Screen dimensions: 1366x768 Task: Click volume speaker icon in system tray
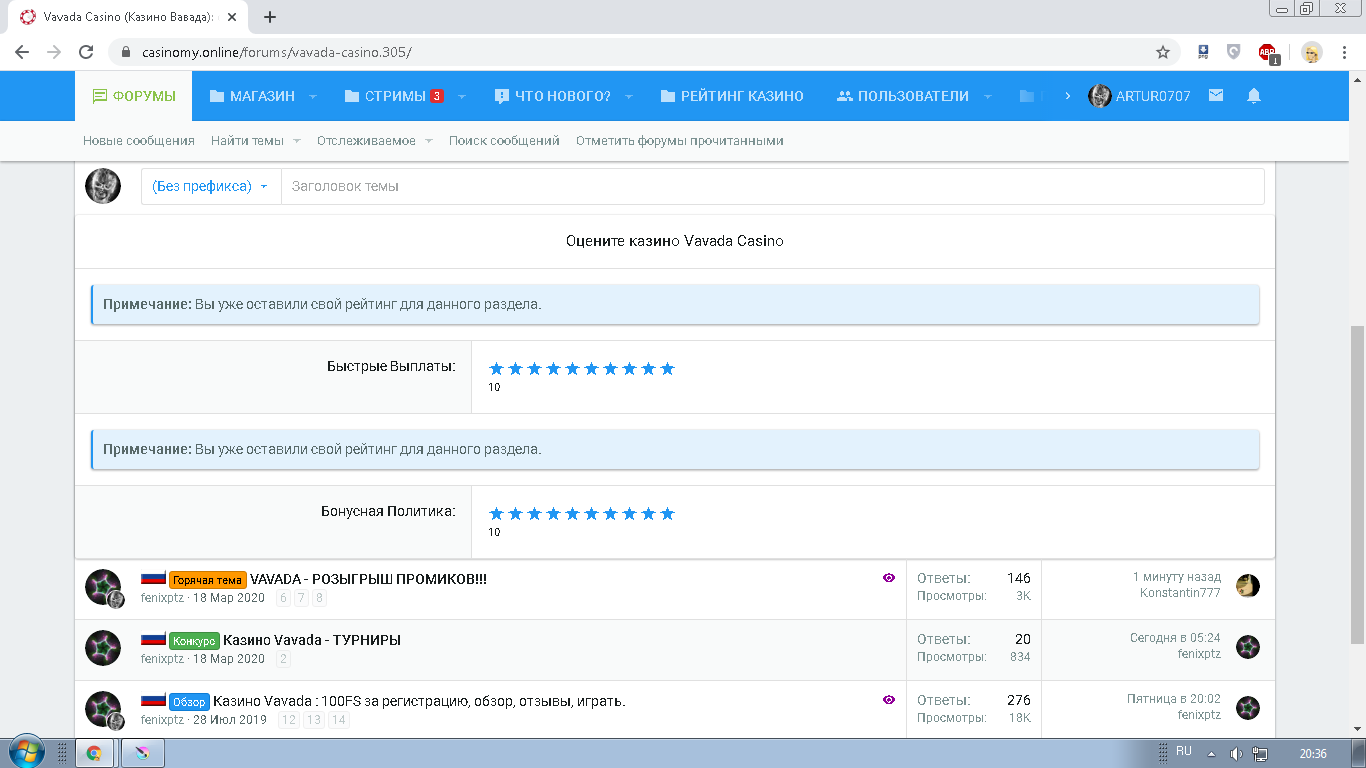coord(1236,753)
